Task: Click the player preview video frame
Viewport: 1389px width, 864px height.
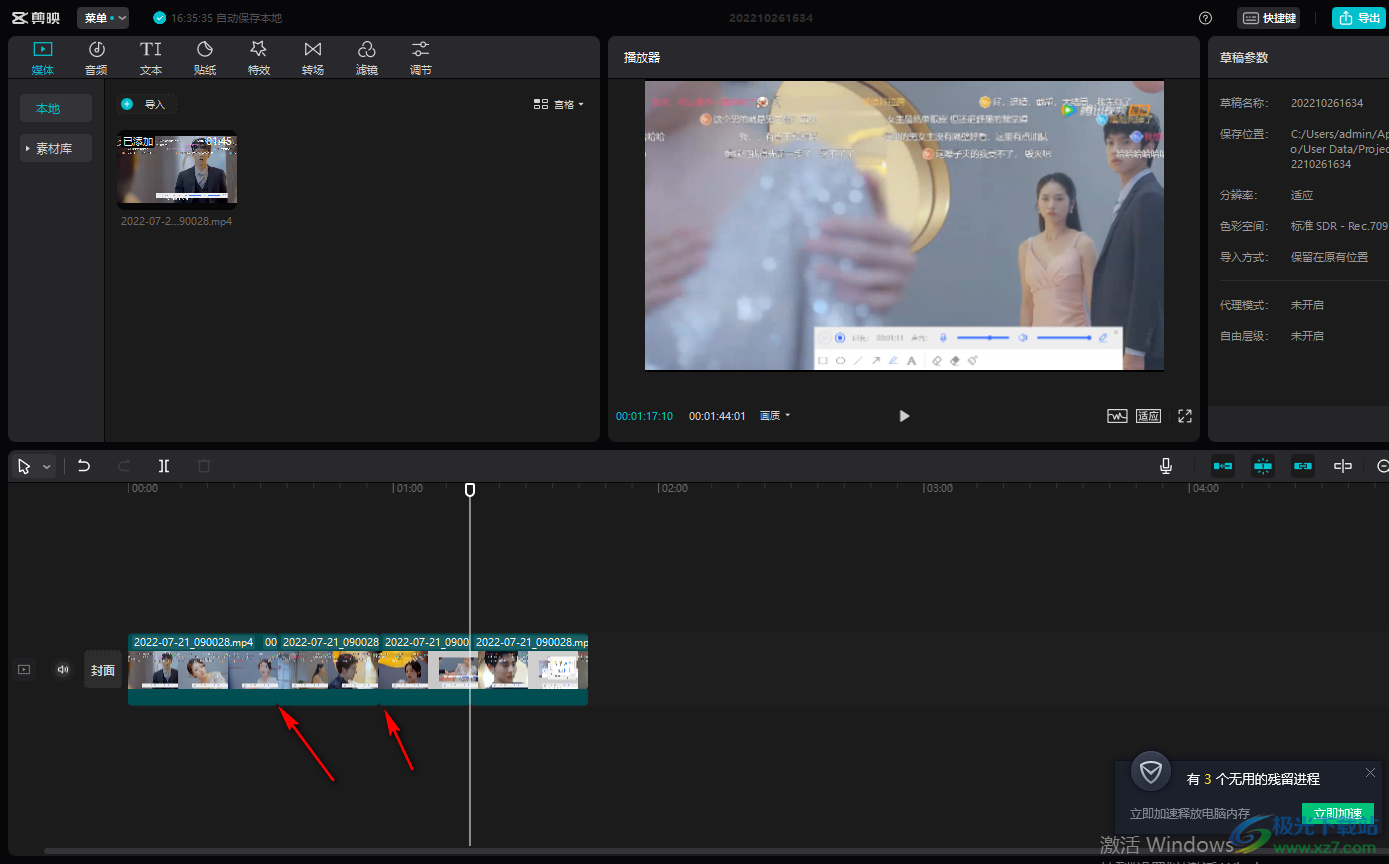Action: click(x=904, y=226)
